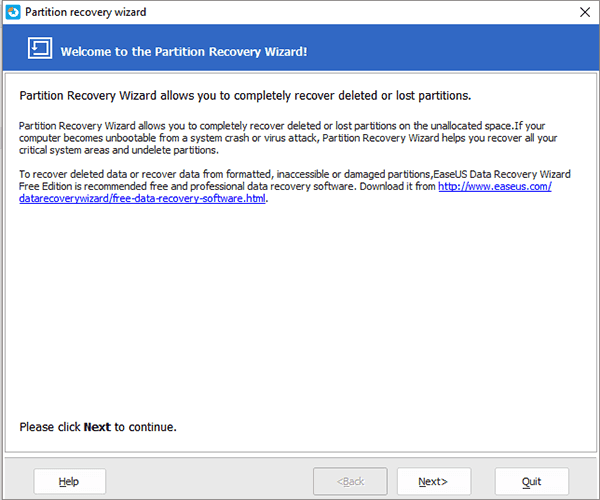
Task: Click the 'Welcome to the Partition Recovery Wizard!' header
Action: [183, 50]
